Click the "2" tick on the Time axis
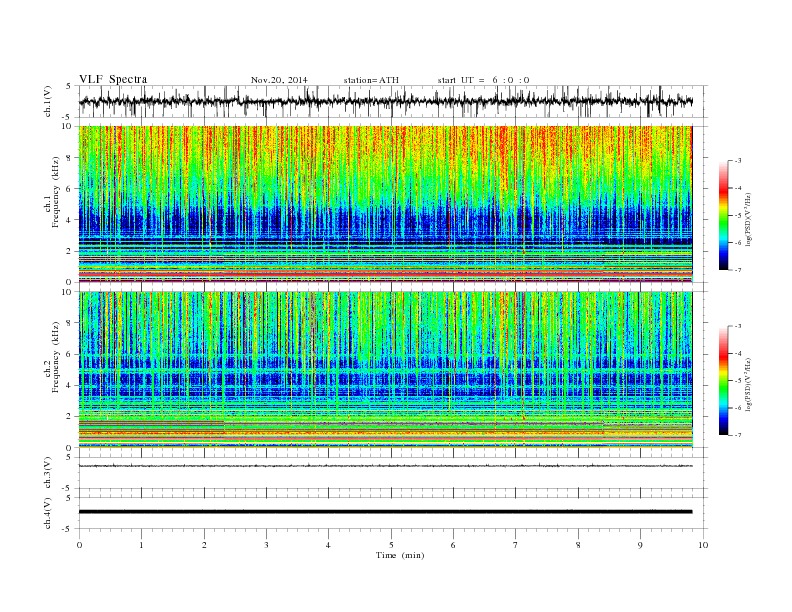The width and height of the screenshot is (792, 612). [x=204, y=545]
